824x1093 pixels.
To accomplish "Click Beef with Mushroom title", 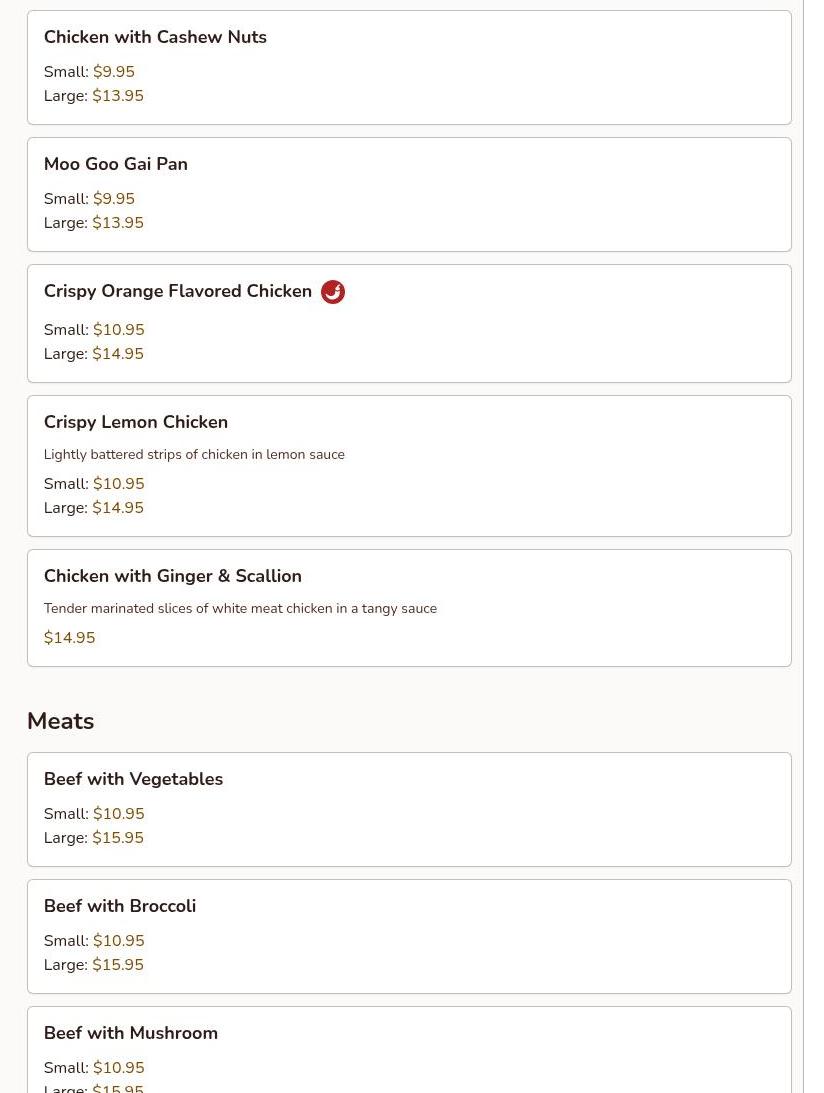I will 131,1032.
